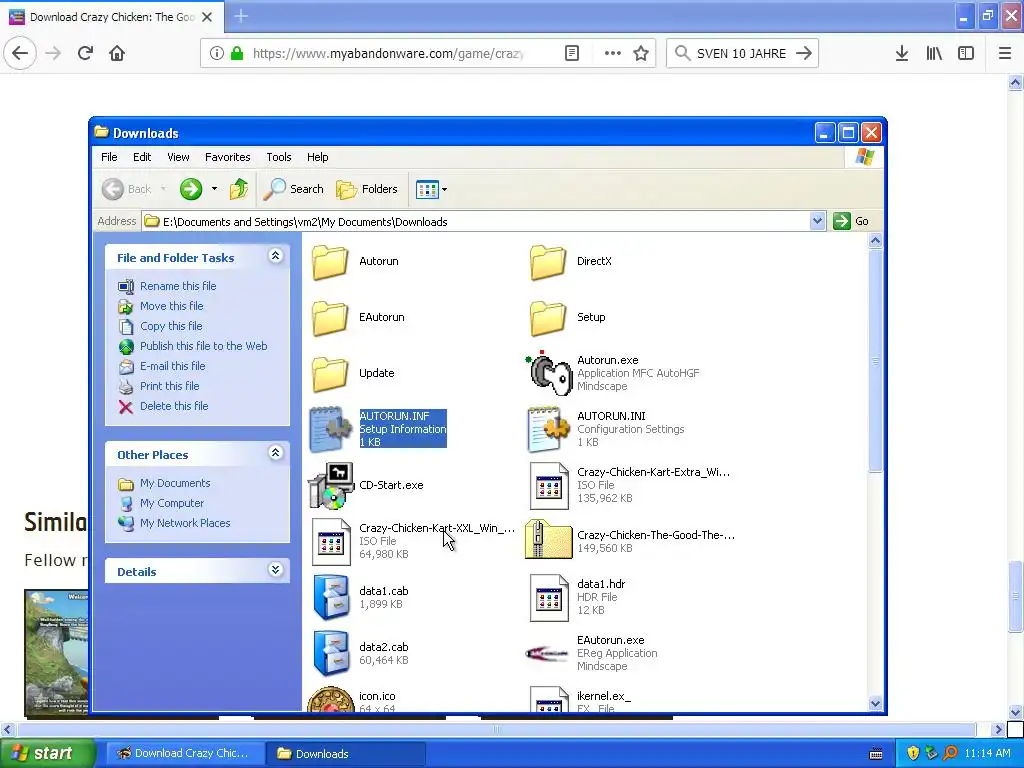Open the Firefox hamburger menu

[1005, 54]
